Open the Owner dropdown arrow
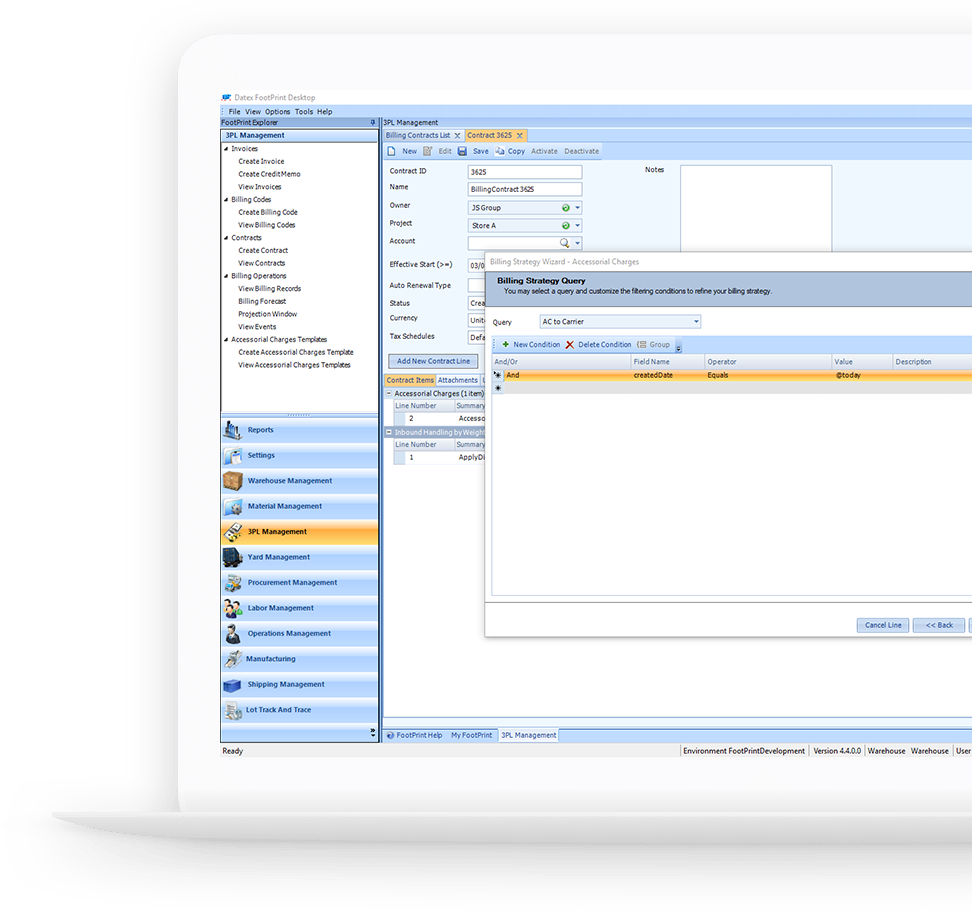This screenshot has height=913, width=972. [x=577, y=208]
